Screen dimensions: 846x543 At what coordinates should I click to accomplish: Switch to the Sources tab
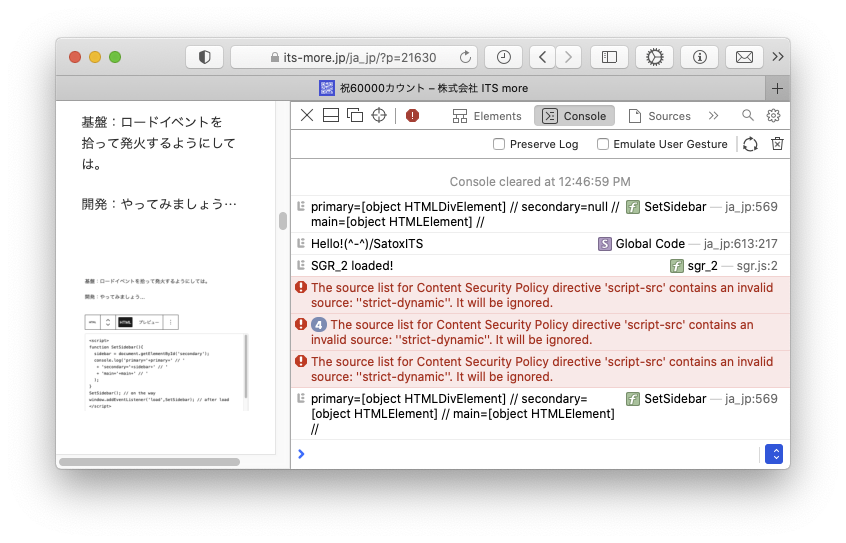point(659,116)
